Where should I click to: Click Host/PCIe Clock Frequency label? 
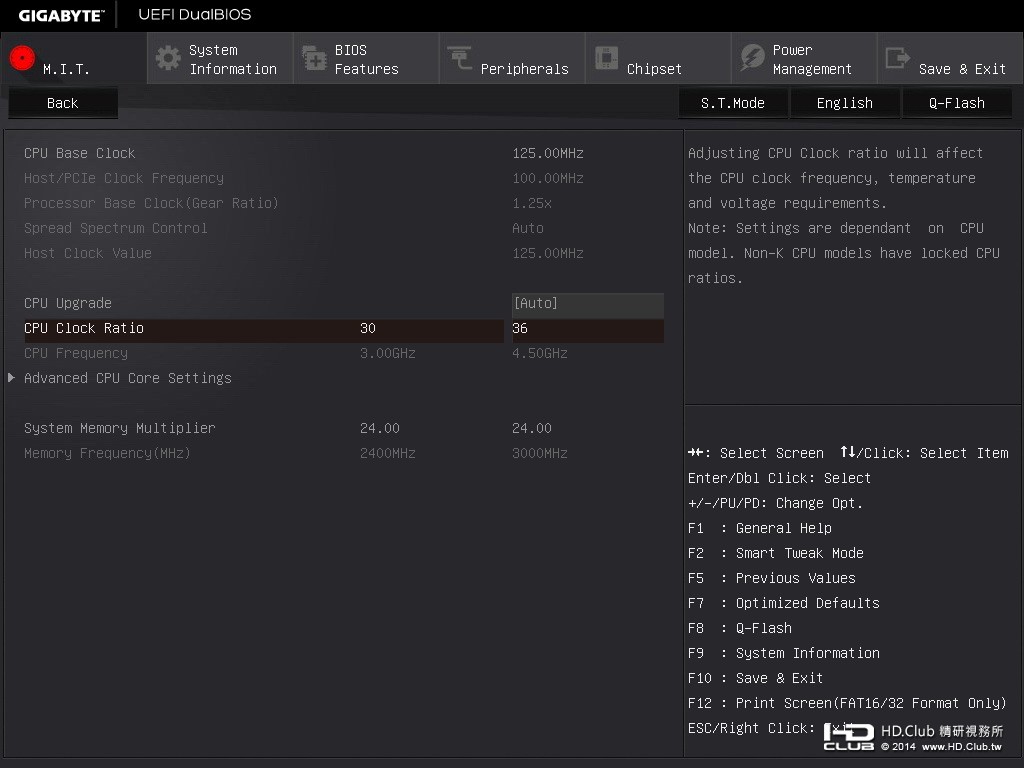[x=124, y=178]
